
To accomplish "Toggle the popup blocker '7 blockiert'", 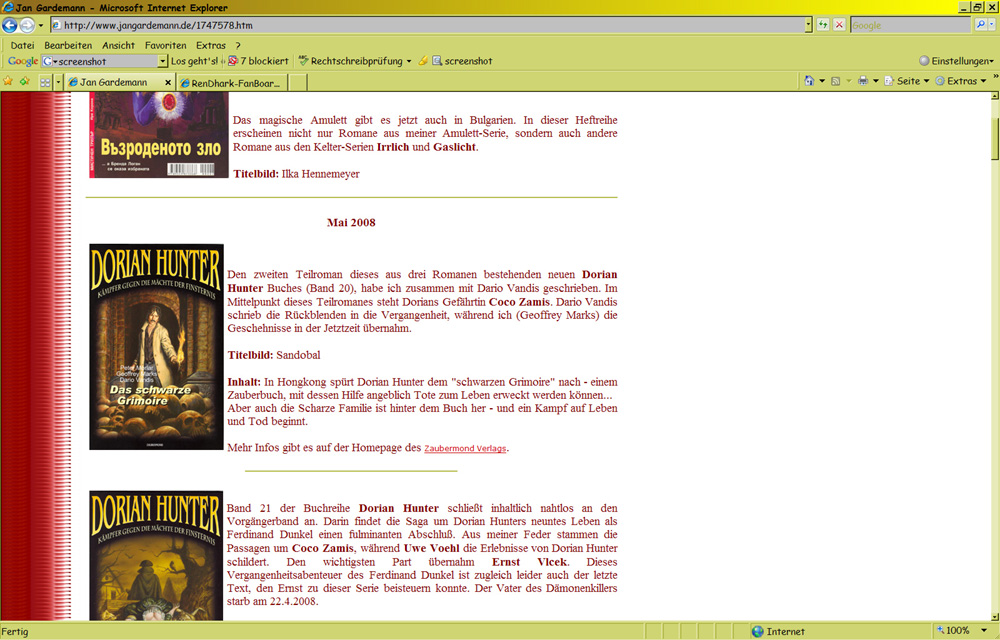I will [259, 61].
